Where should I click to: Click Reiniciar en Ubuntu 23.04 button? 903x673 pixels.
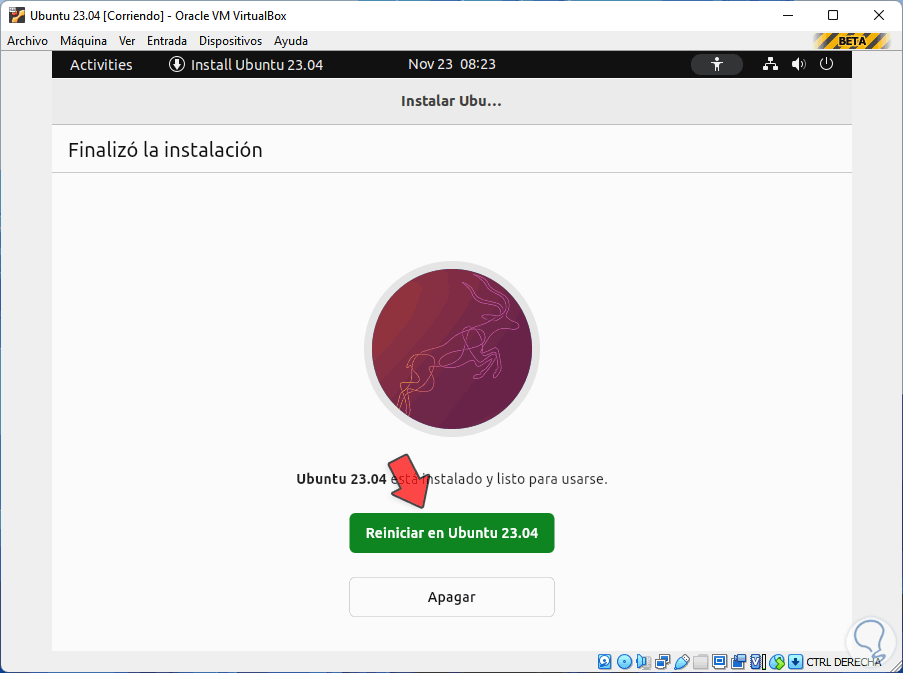coord(452,533)
